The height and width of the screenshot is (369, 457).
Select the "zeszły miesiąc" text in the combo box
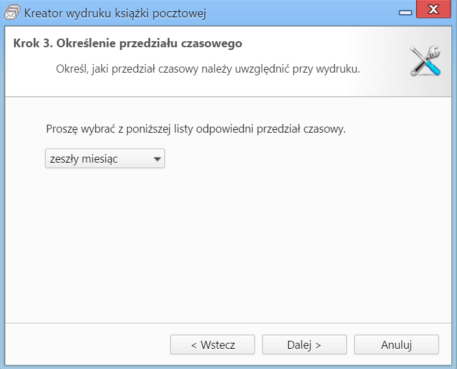pyautogui.click(x=84, y=159)
